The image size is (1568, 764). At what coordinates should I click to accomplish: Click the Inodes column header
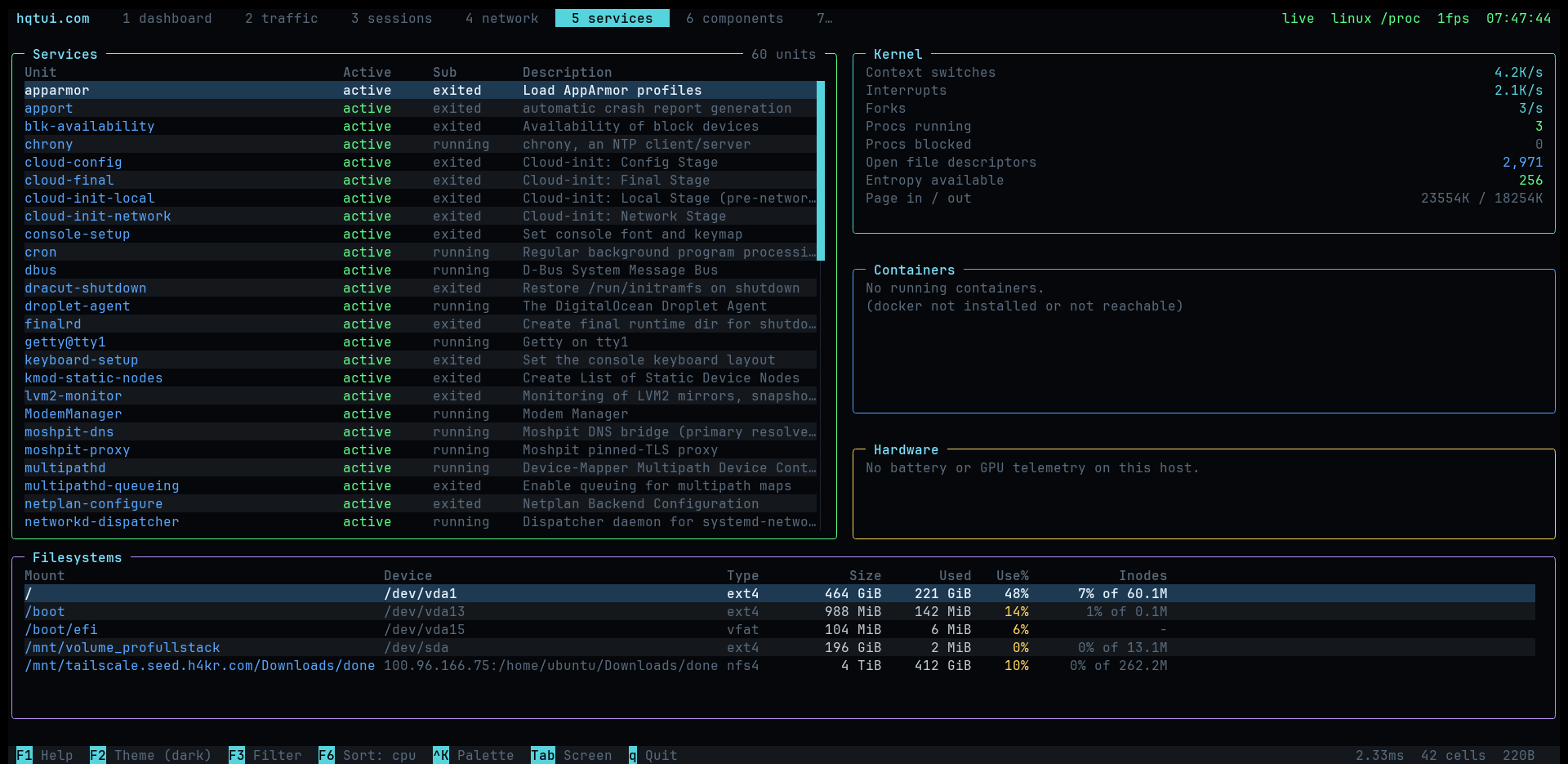pos(1143,575)
